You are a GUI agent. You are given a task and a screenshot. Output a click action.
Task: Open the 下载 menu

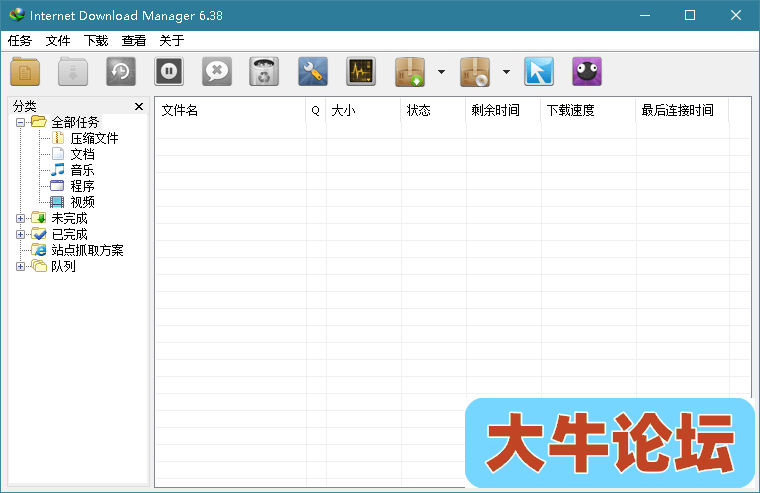(x=95, y=41)
